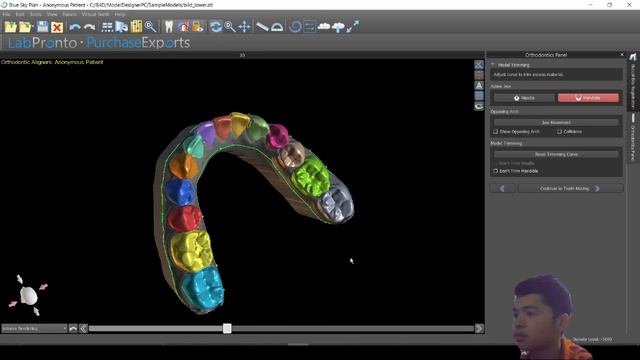Select Maxilla as the active jaw
The height and width of the screenshot is (360, 640).
(524, 98)
